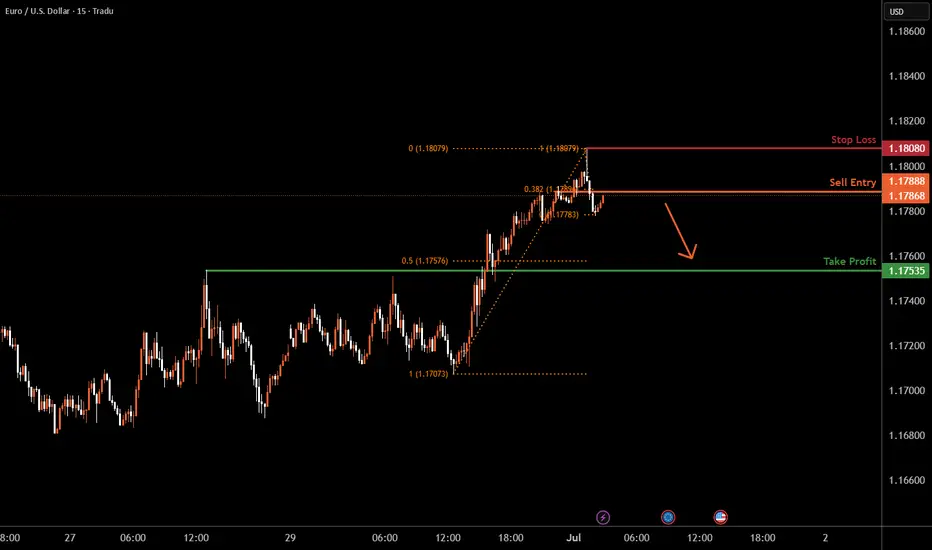The width and height of the screenshot is (932, 550).
Task: Click the 1.18400 price axis value
Action: point(906,76)
